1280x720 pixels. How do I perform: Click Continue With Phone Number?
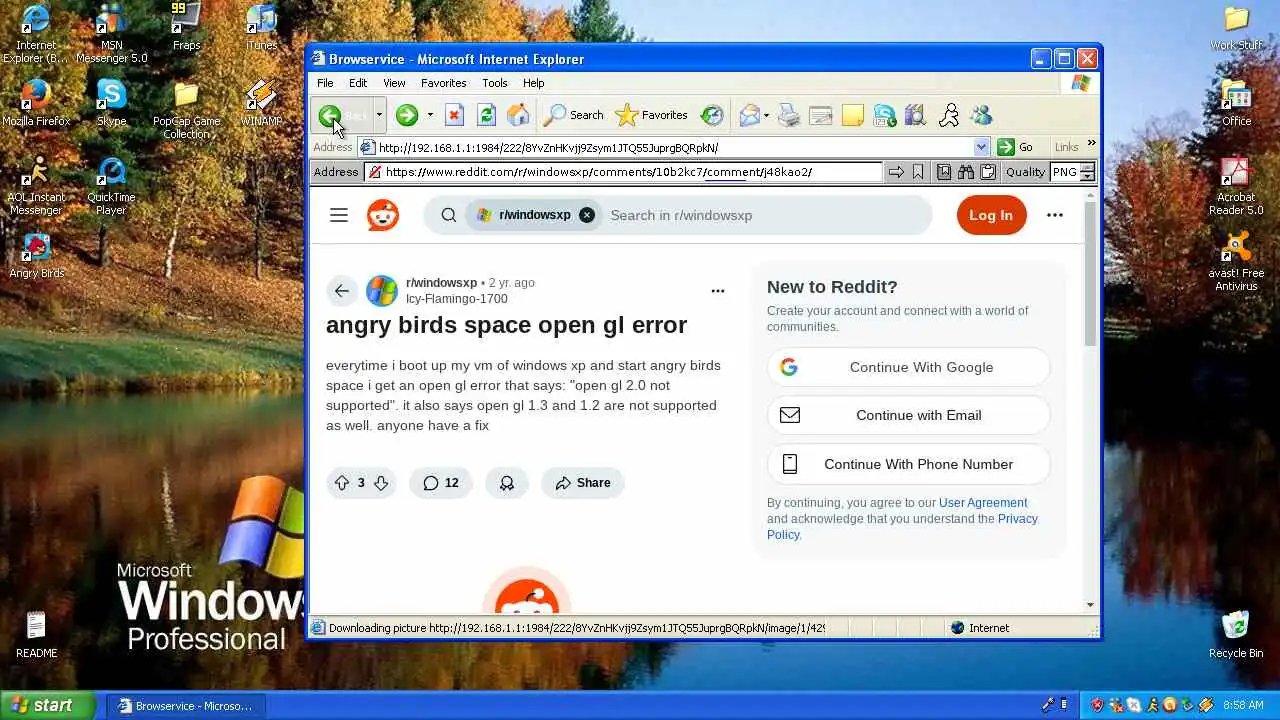908,464
